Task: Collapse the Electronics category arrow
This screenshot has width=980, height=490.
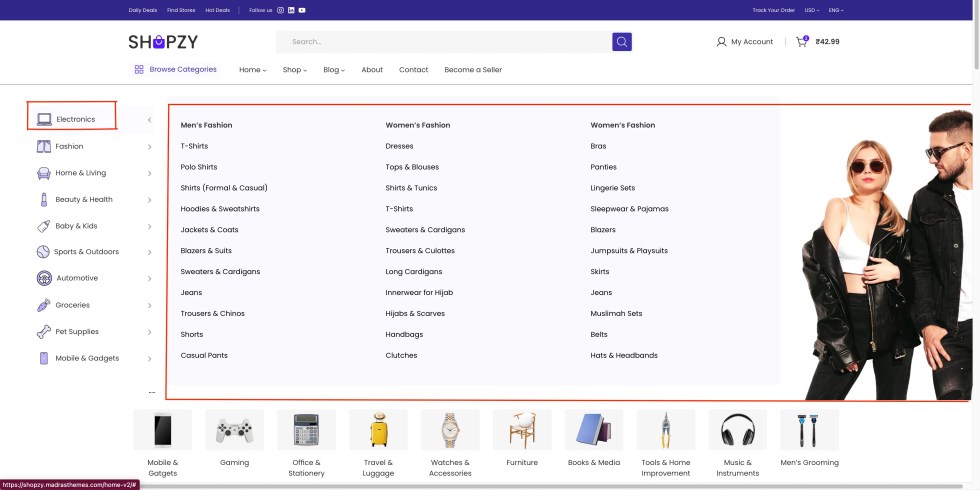Action: coord(149,120)
